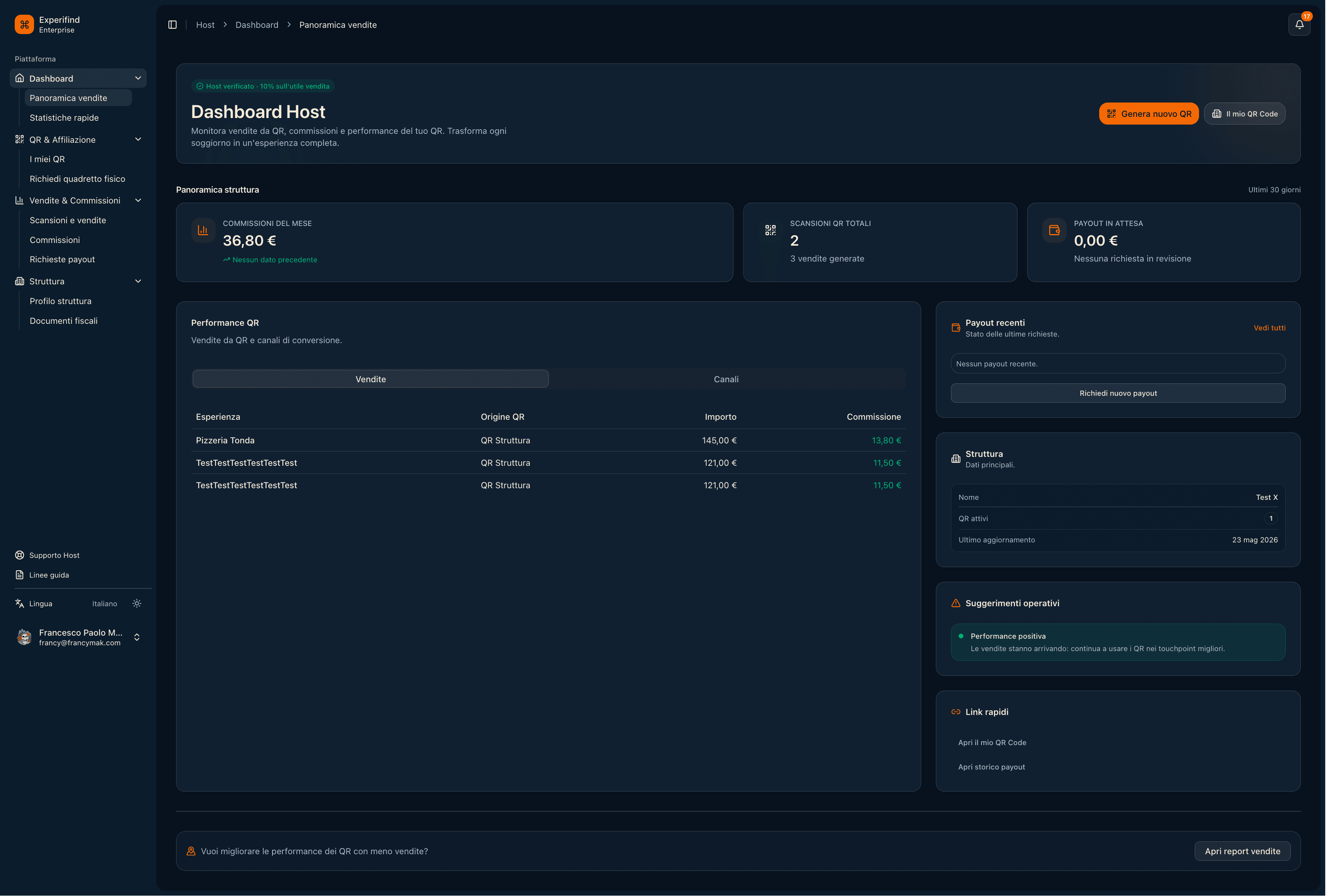Open Apri il mio QR Code link
The width and height of the screenshot is (1326, 896).
pos(992,742)
